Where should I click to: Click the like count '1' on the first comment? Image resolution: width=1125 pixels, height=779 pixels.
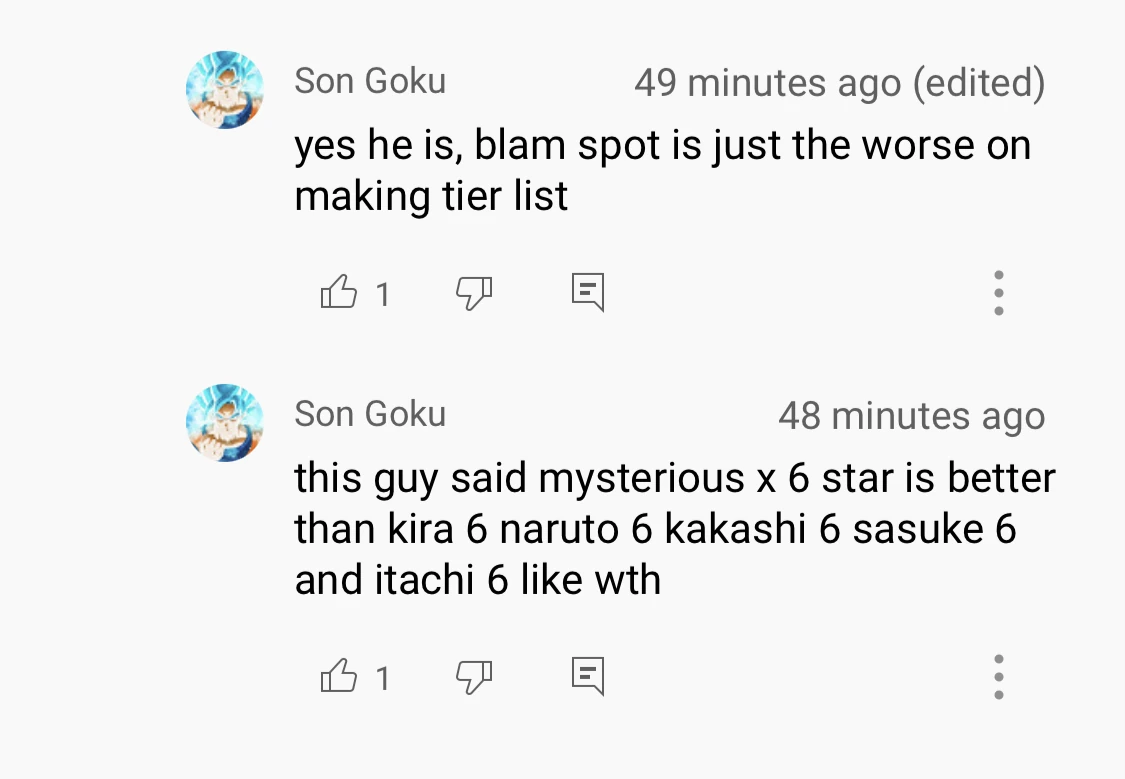[x=384, y=294]
